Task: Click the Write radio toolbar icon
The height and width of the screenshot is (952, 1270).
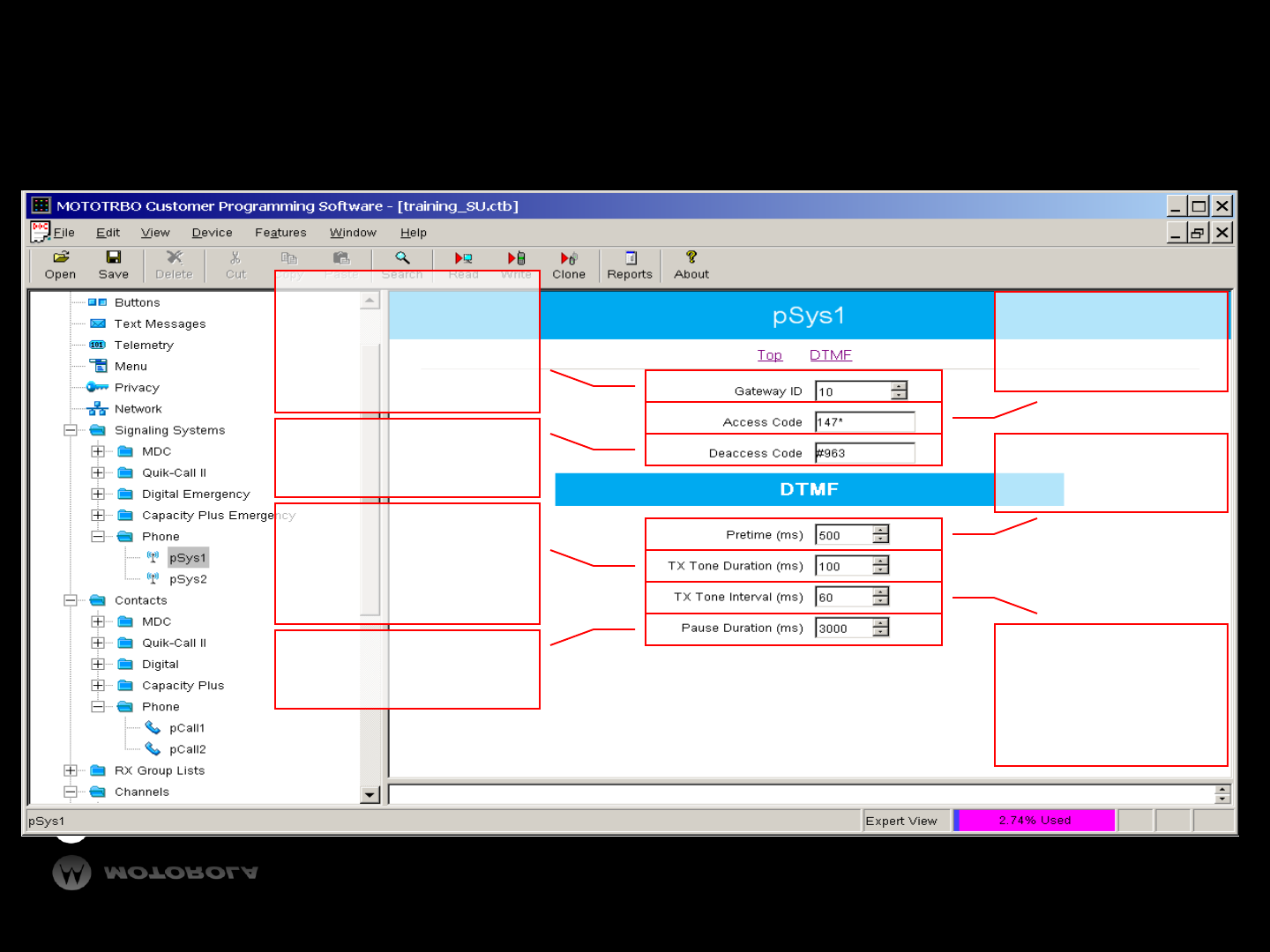Action: [x=516, y=265]
